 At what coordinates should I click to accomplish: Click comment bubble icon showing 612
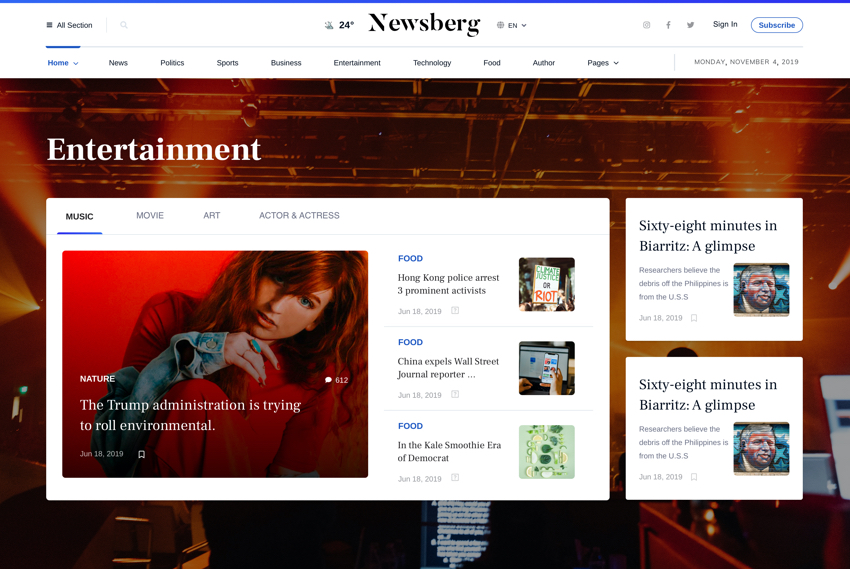(x=328, y=380)
